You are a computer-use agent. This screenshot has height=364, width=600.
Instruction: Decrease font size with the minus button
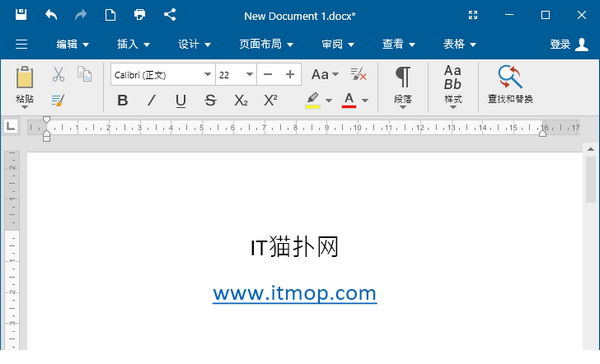268,74
